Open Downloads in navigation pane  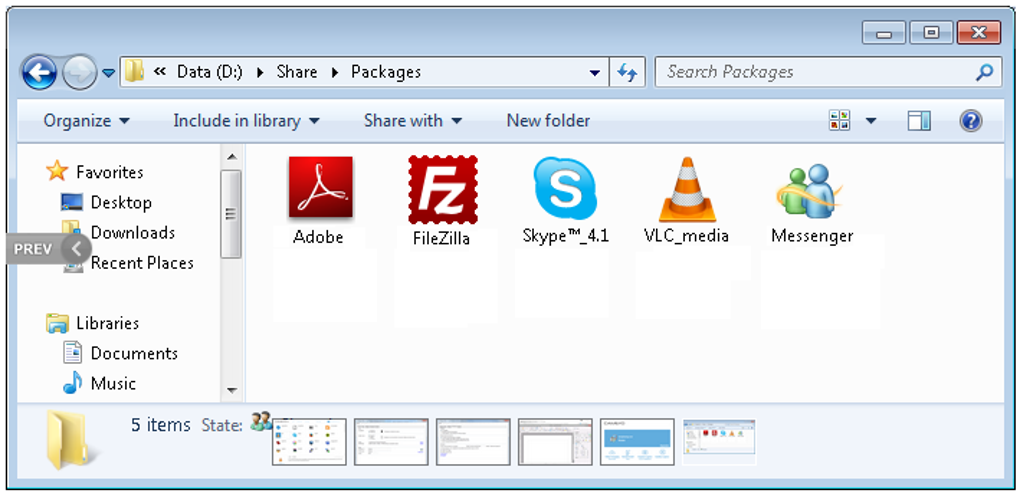pyautogui.click(x=133, y=232)
